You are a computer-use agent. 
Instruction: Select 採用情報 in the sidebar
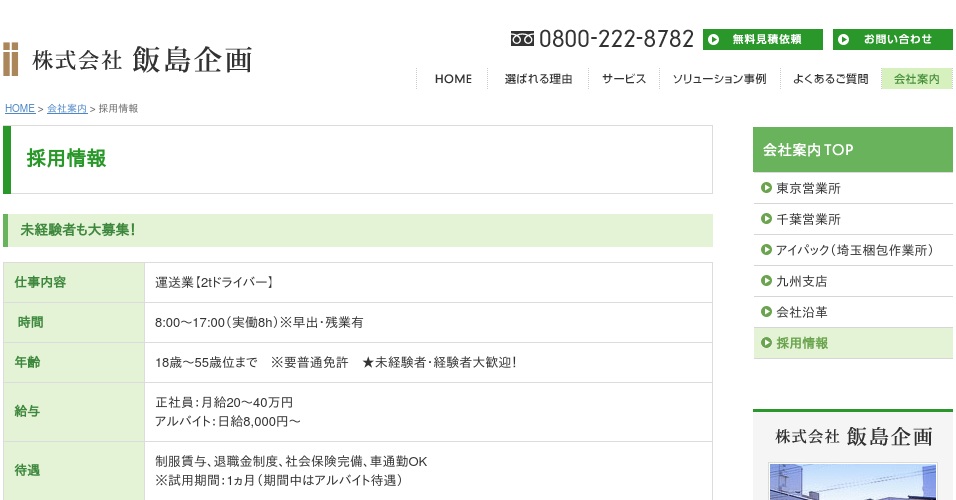pos(802,343)
